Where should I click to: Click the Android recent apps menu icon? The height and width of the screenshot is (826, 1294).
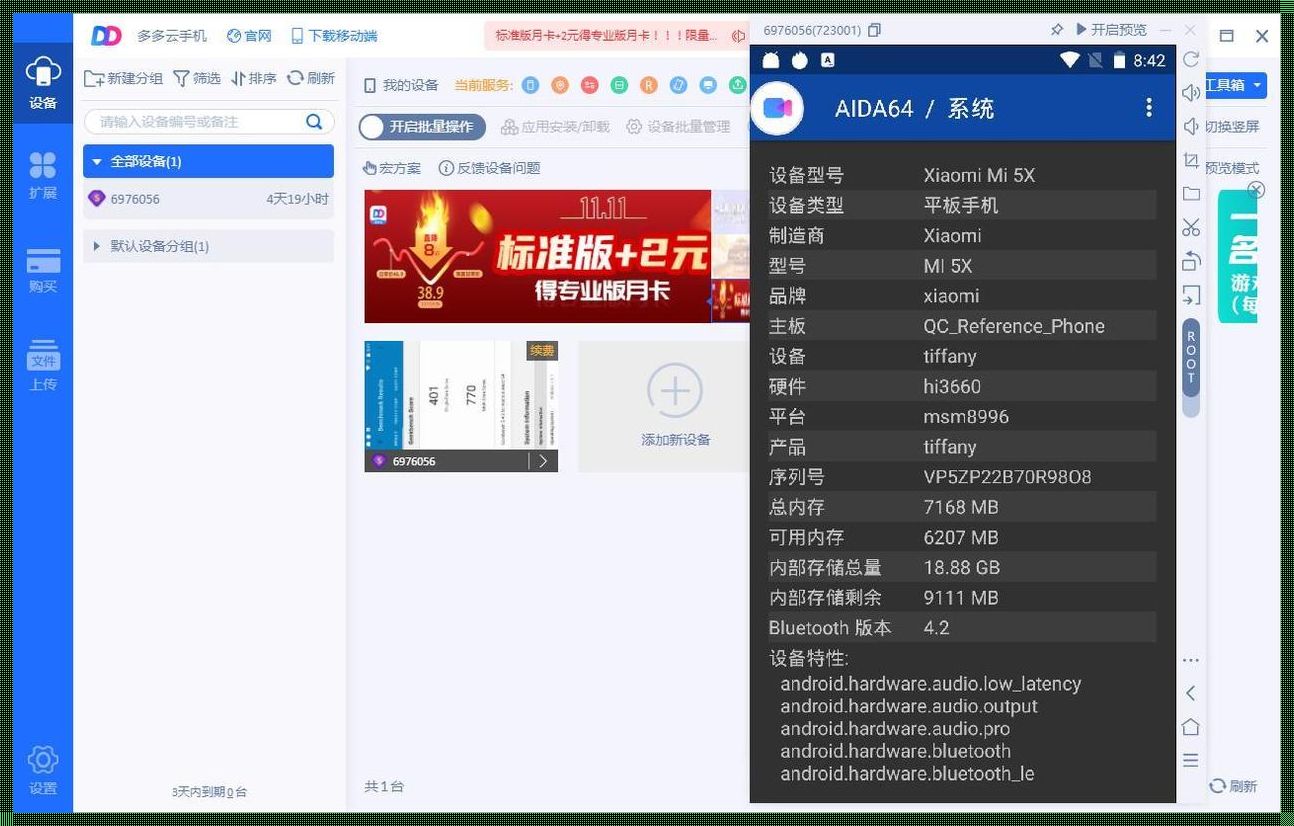point(1190,760)
